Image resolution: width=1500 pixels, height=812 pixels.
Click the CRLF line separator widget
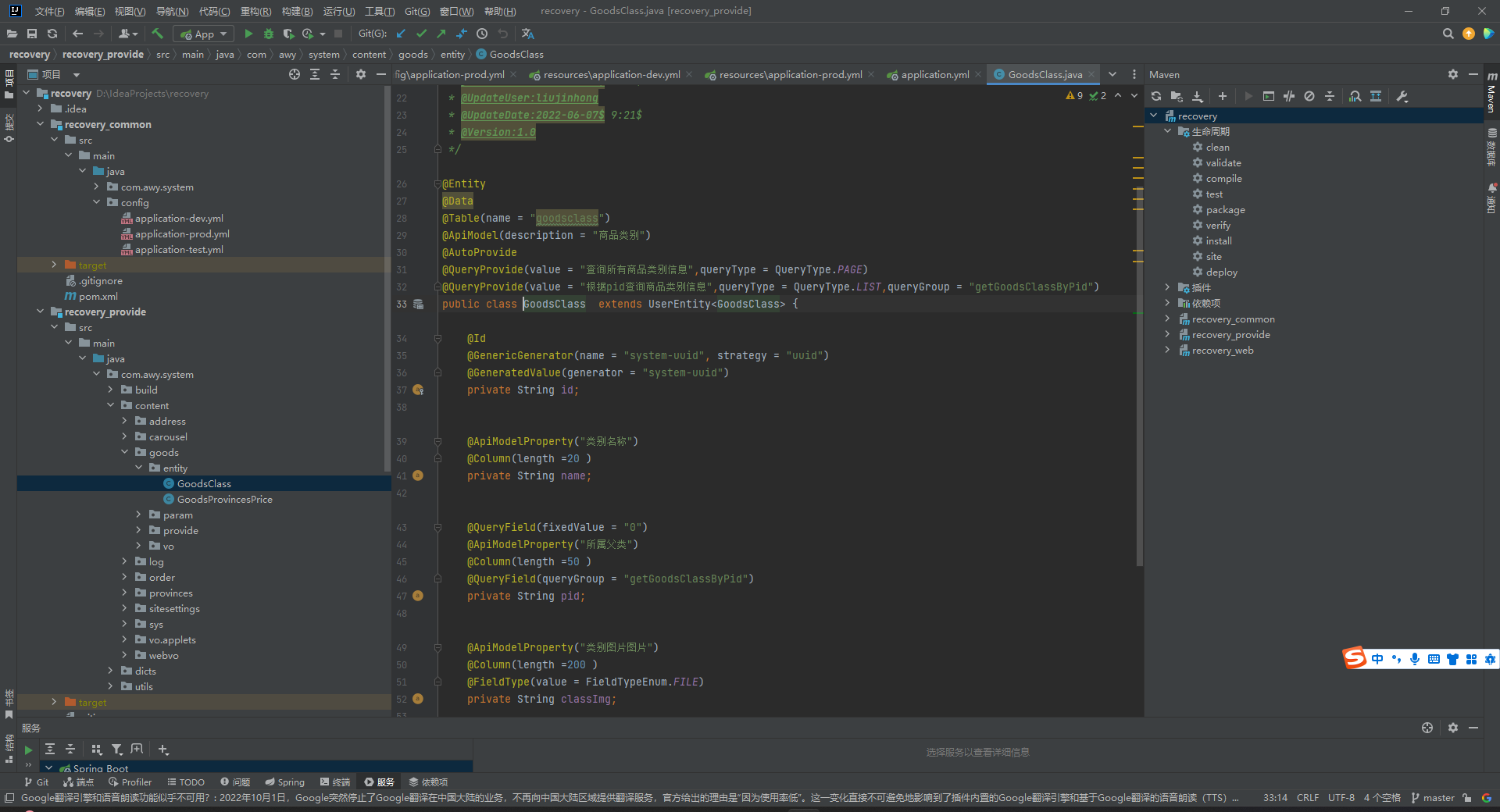click(x=1308, y=797)
